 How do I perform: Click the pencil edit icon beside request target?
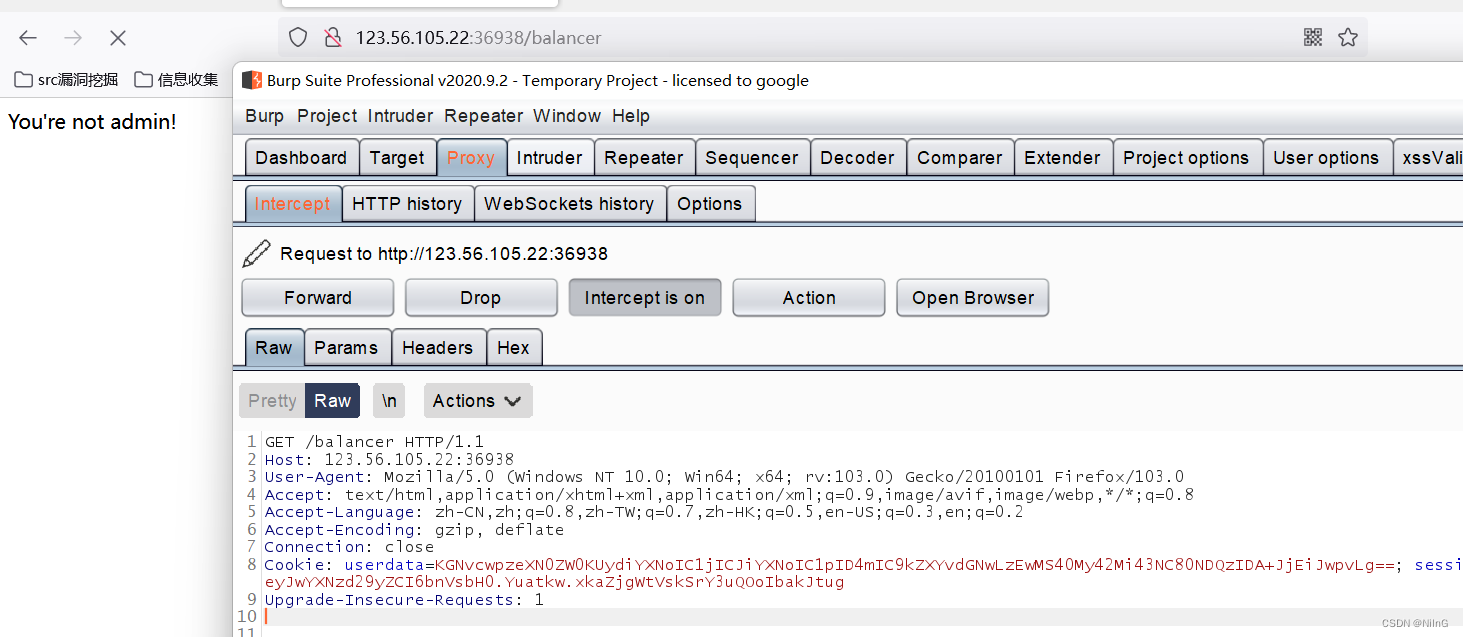coord(257,254)
